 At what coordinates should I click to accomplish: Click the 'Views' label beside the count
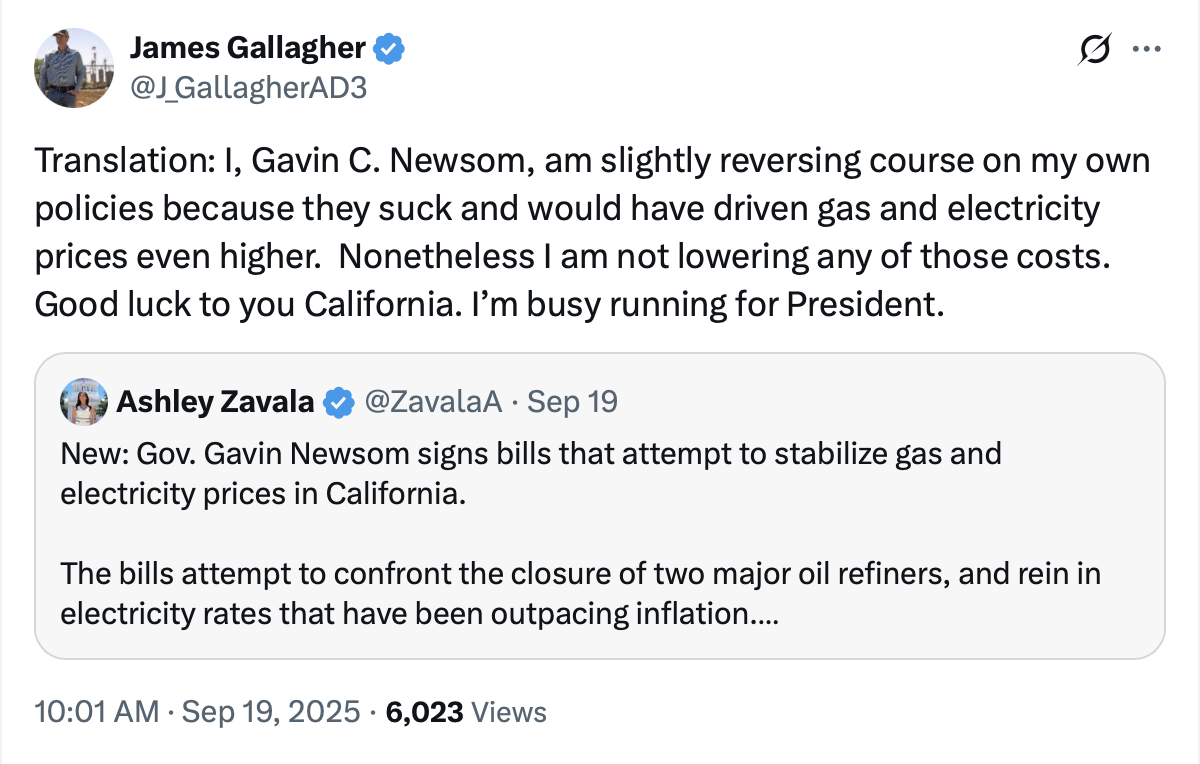[x=509, y=712]
